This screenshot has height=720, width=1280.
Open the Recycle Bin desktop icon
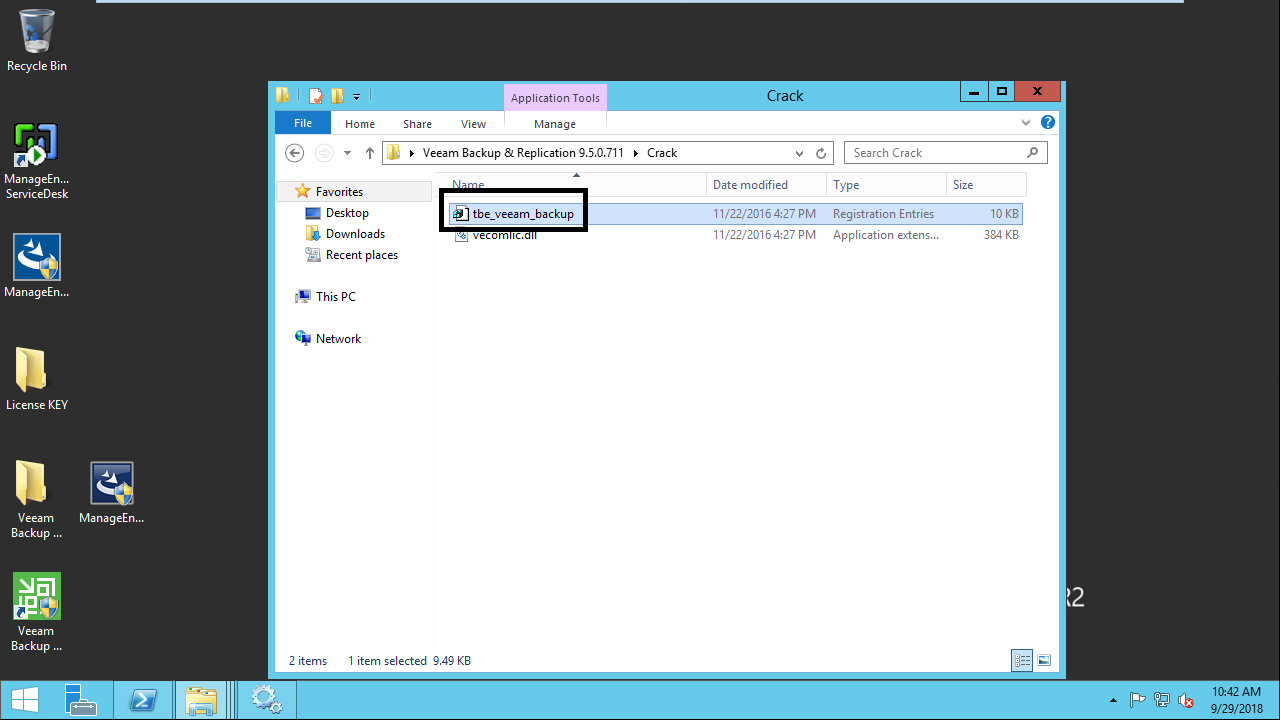coord(37,40)
